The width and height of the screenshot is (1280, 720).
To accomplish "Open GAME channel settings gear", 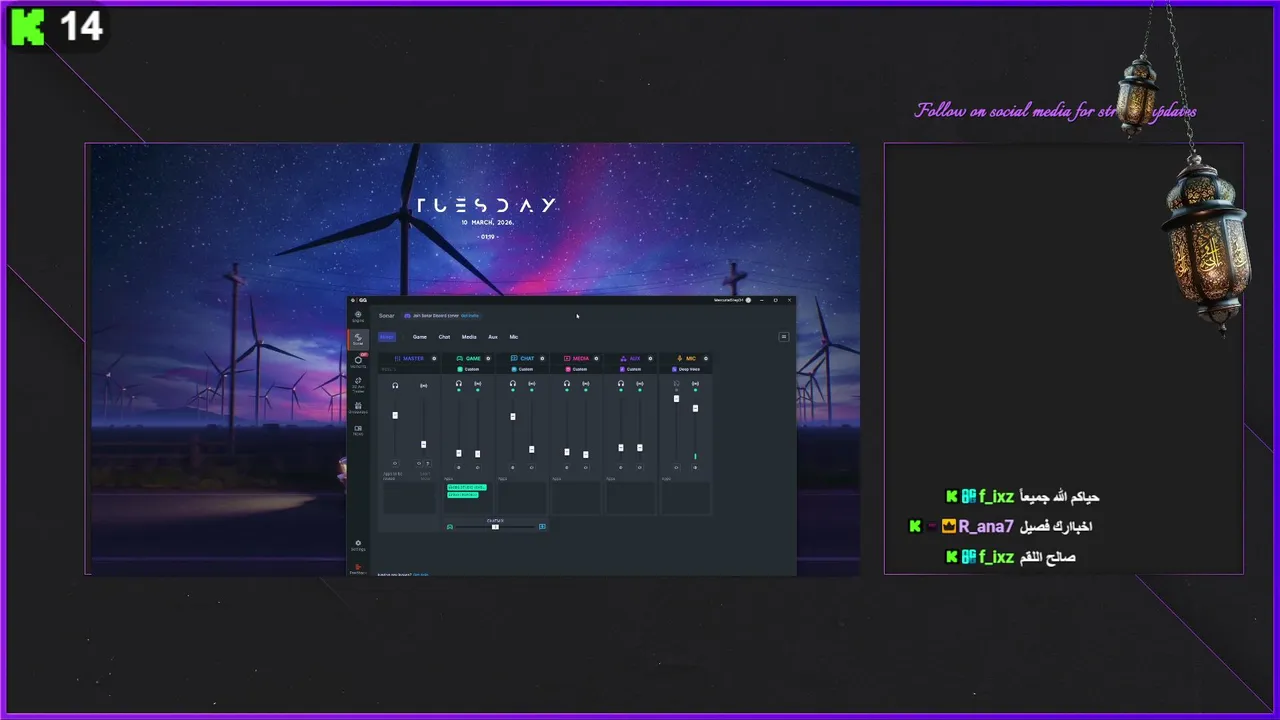I will [488, 358].
